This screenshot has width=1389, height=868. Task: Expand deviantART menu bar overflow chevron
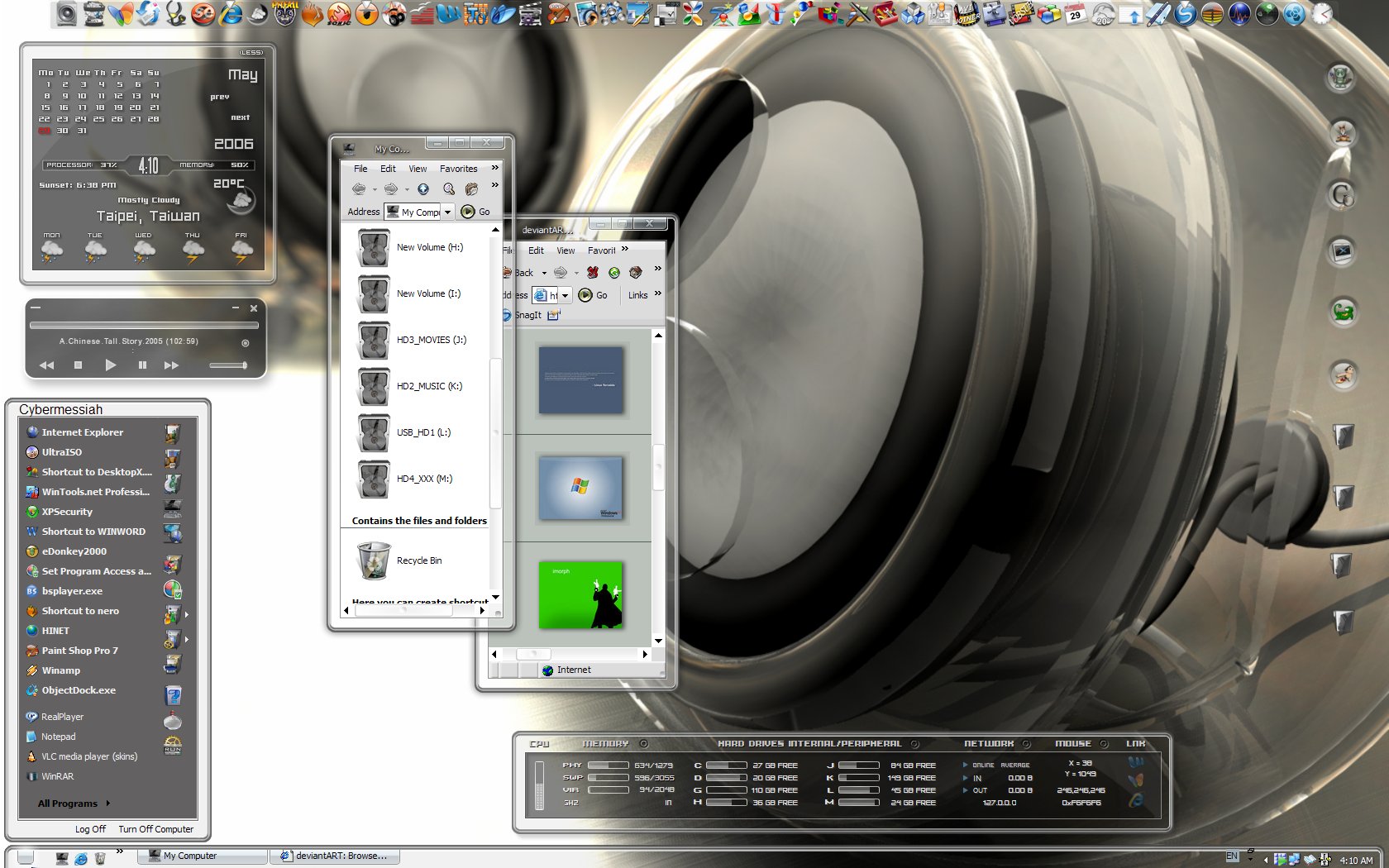click(x=625, y=249)
